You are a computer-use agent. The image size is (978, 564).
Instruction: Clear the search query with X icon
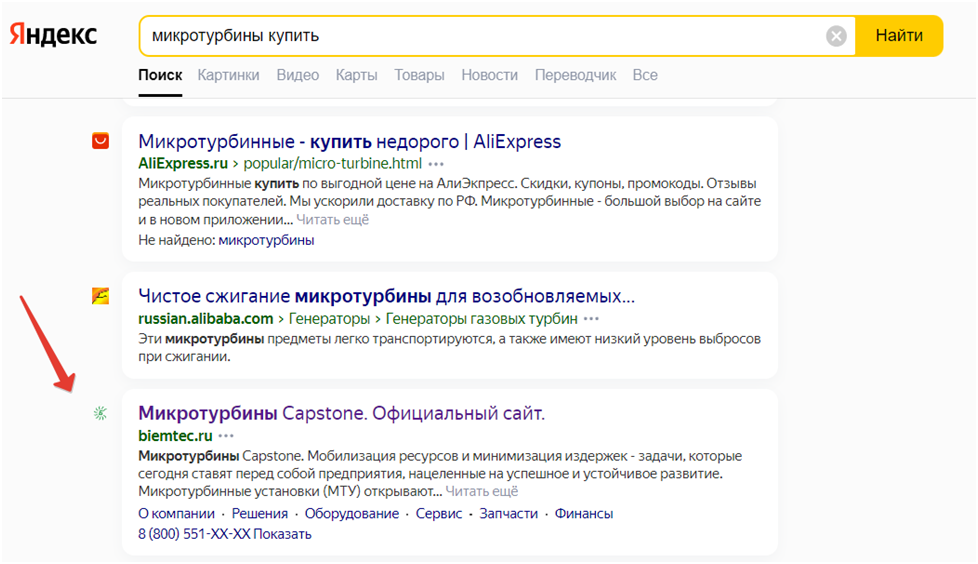point(836,36)
